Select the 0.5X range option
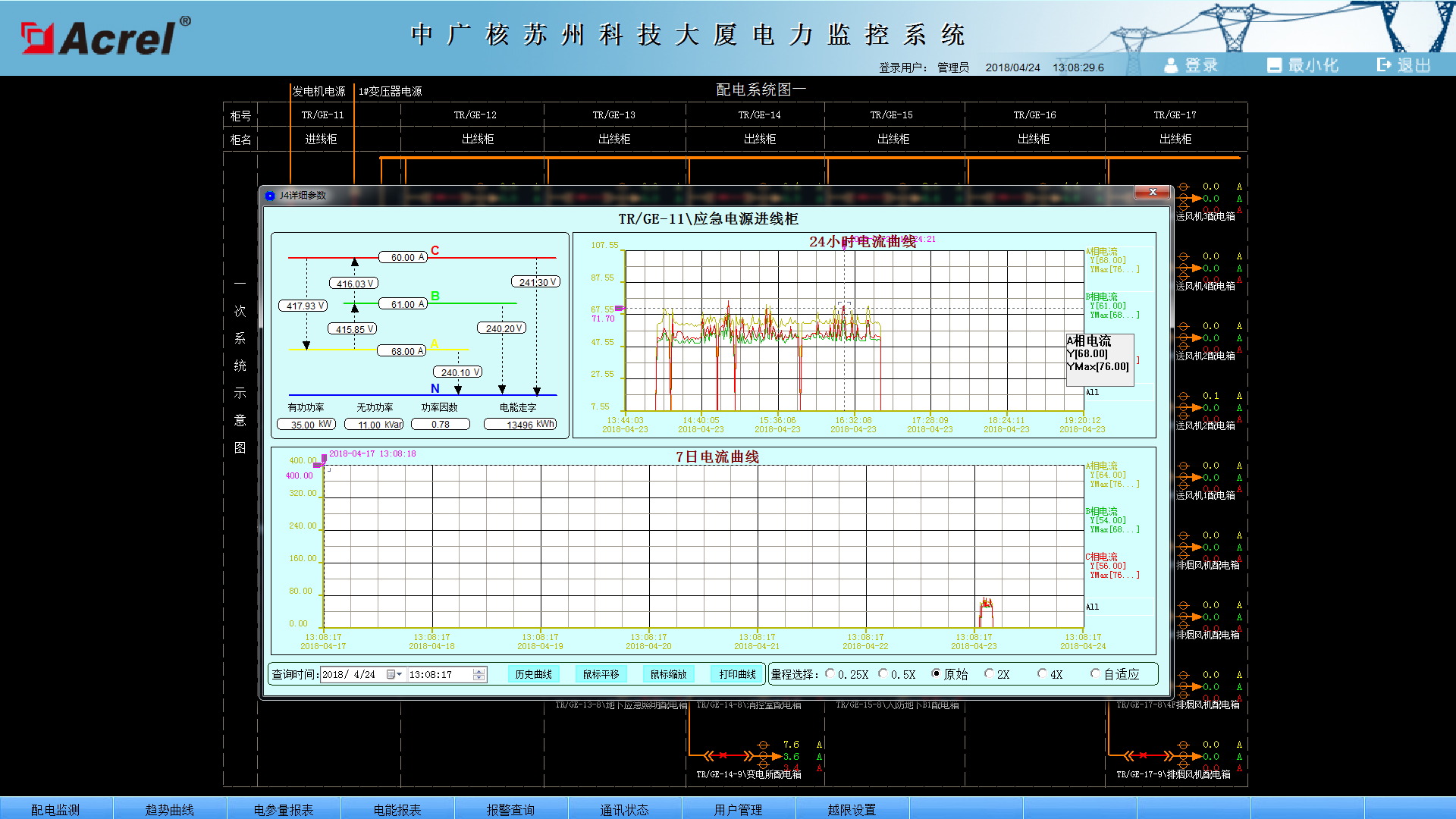This screenshot has height=819, width=1456. coord(897,674)
